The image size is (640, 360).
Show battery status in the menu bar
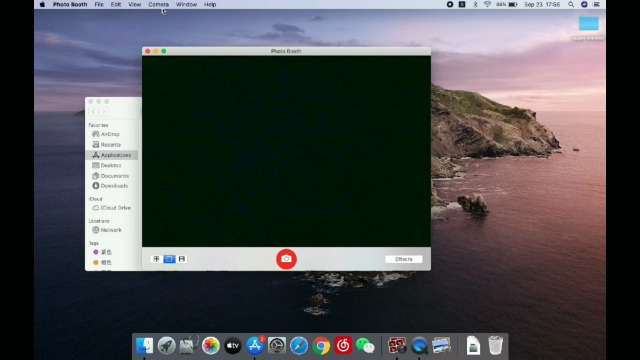[x=507, y=4]
